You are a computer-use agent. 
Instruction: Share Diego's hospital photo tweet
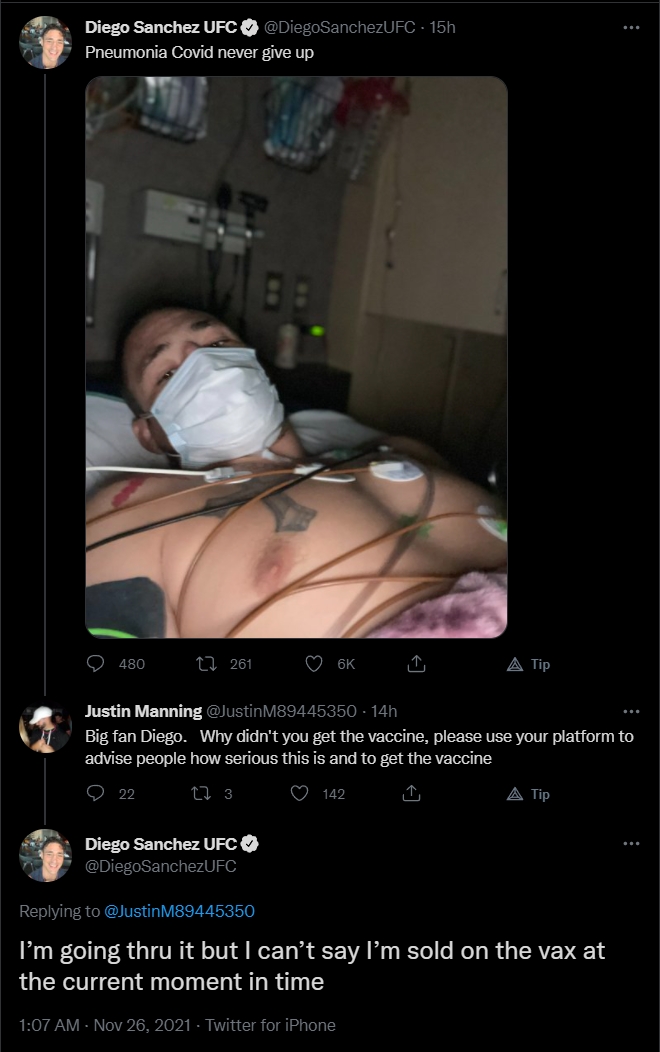coord(417,664)
